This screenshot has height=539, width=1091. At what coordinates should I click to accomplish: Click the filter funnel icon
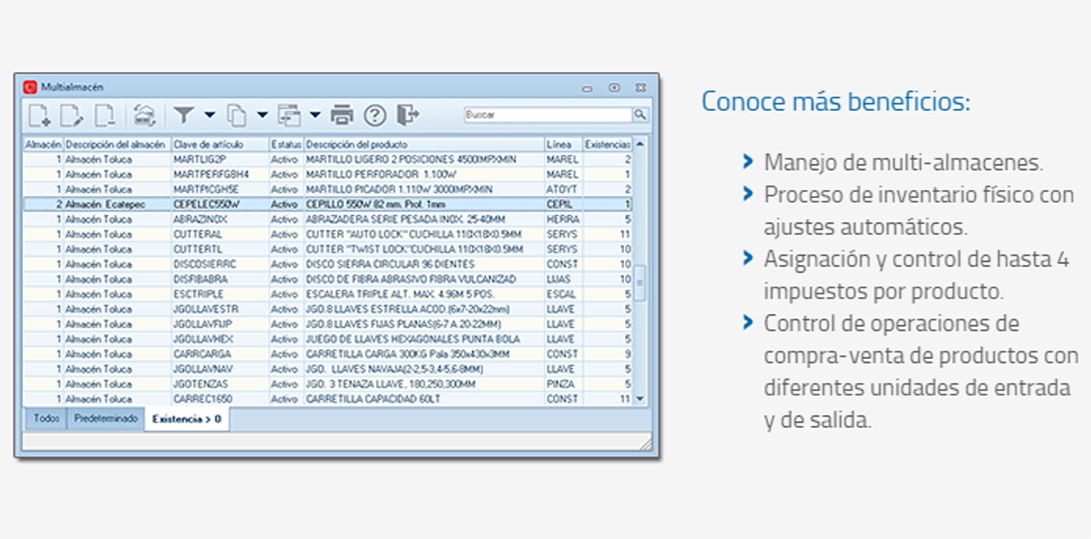pyautogui.click(x=184, y=115)
